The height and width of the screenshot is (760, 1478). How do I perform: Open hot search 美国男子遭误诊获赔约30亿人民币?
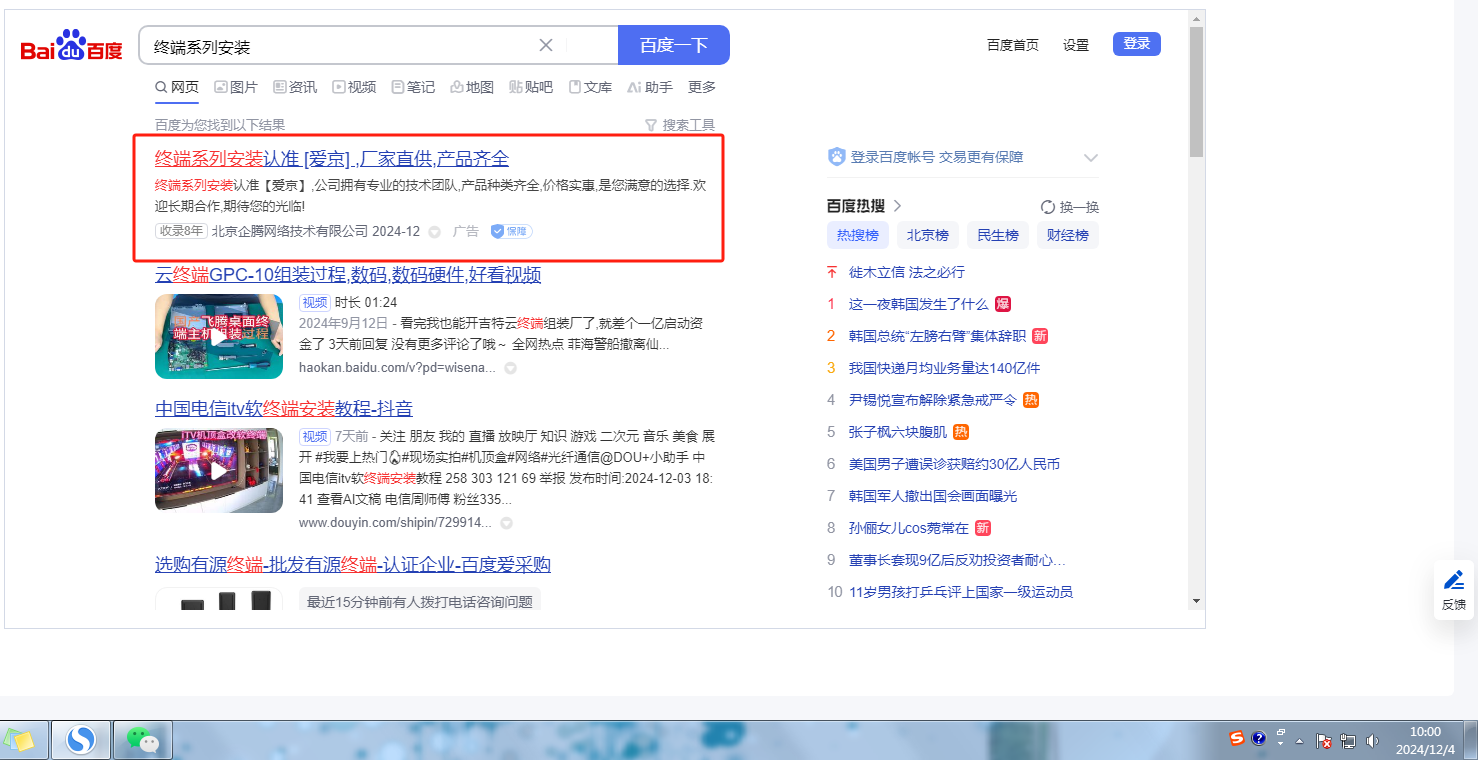954,464
